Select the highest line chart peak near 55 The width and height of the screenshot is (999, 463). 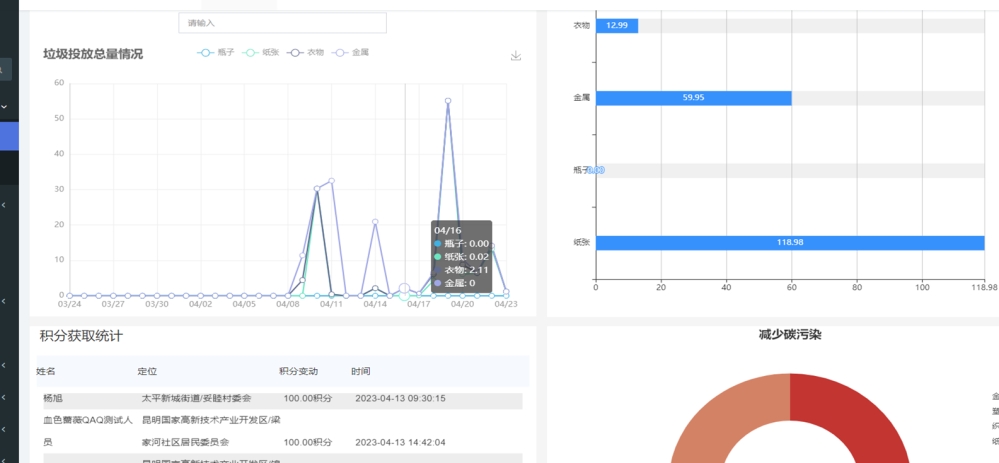(448, 101)
